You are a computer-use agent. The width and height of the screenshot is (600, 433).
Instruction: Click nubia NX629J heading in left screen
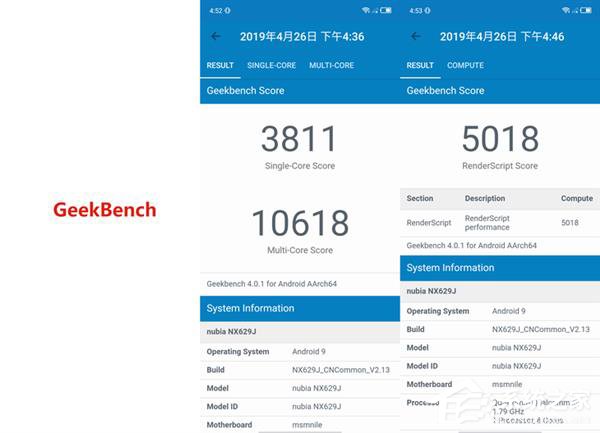(x=231, y=332)
